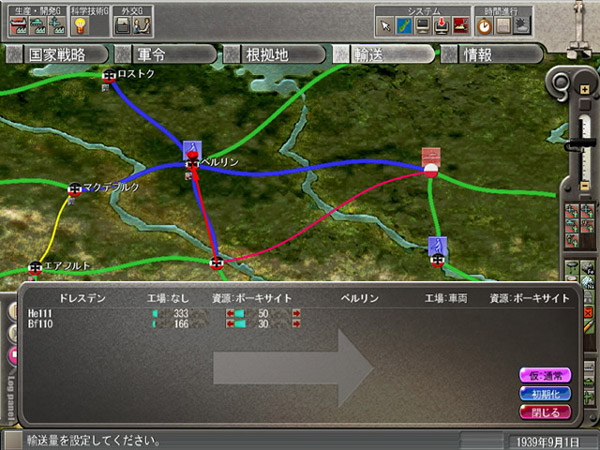
Task: Decrease He111 transport amount with left arrow
Action: pyautogui.click(x=230, y=313)
